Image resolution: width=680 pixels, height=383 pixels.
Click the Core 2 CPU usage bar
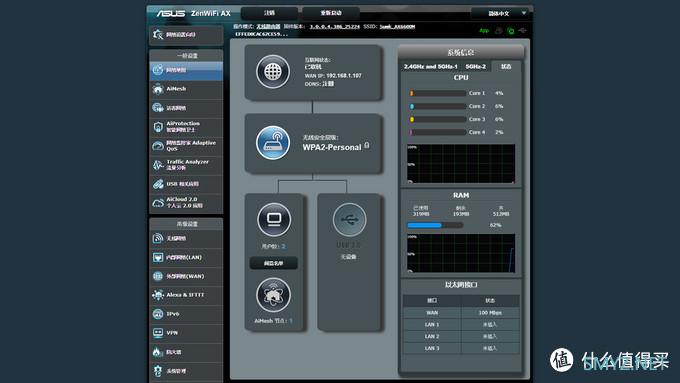coord(438,106)
